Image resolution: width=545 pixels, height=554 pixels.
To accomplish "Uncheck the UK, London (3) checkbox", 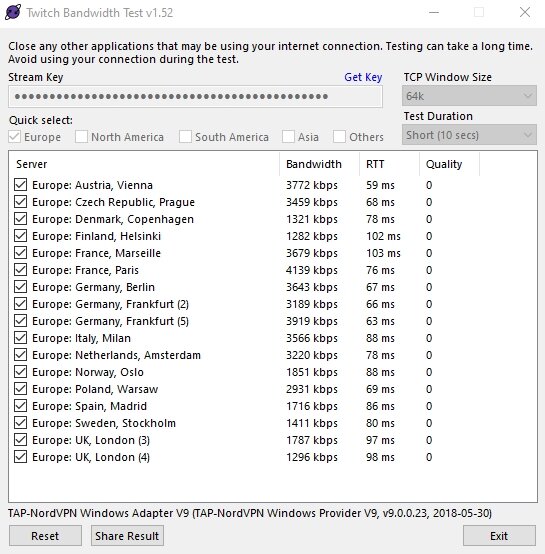I will pos(20,440).
